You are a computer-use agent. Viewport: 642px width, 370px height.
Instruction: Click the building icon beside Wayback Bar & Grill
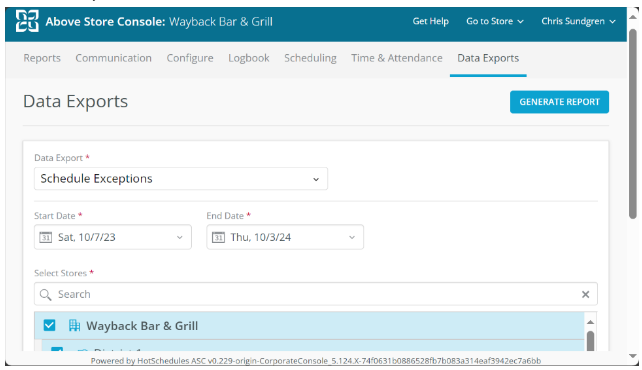[74, 325]
